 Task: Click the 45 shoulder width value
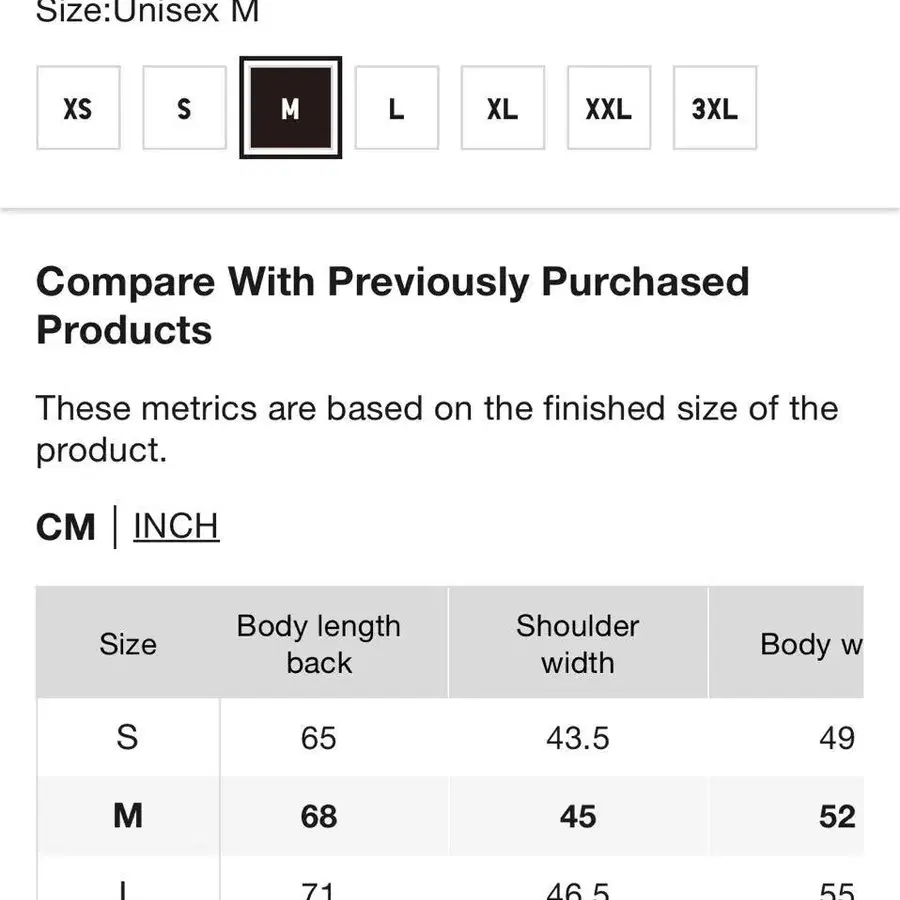pos(577,816)
